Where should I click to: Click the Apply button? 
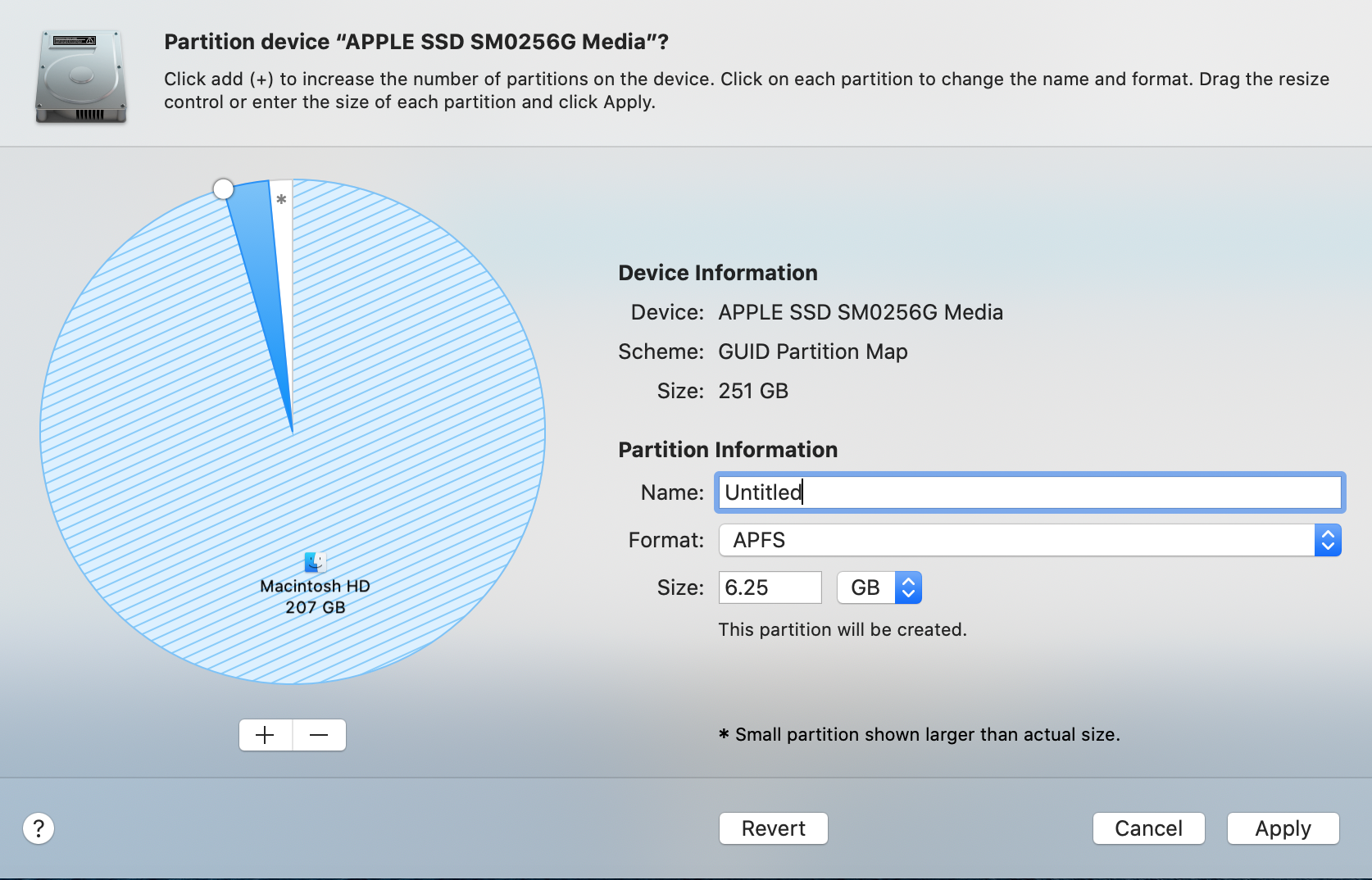point(1283,828)
